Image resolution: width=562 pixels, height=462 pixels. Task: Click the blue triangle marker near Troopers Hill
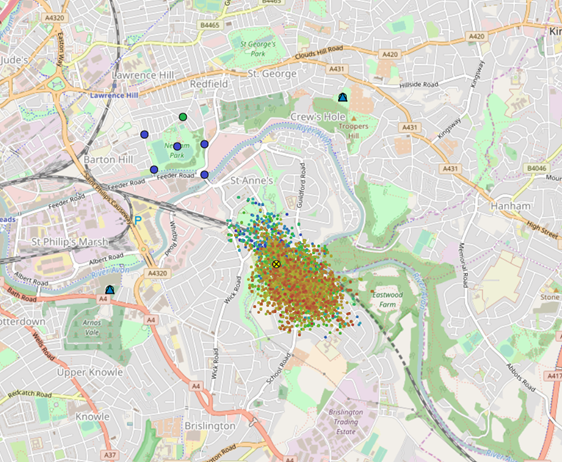coord(343,97)
